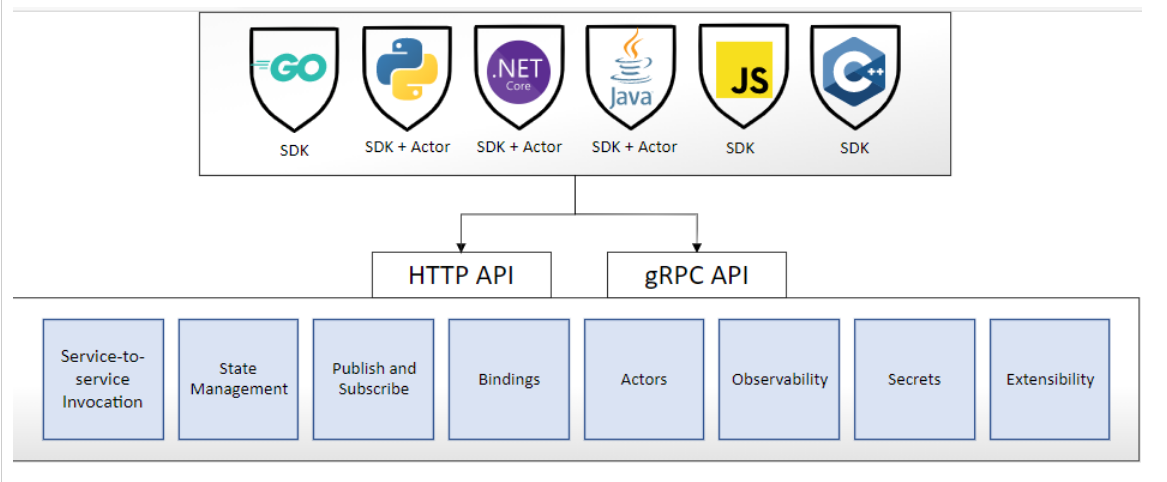Select the Java logo shield
Screen dimensions: 1167x482
pos(631,77)
